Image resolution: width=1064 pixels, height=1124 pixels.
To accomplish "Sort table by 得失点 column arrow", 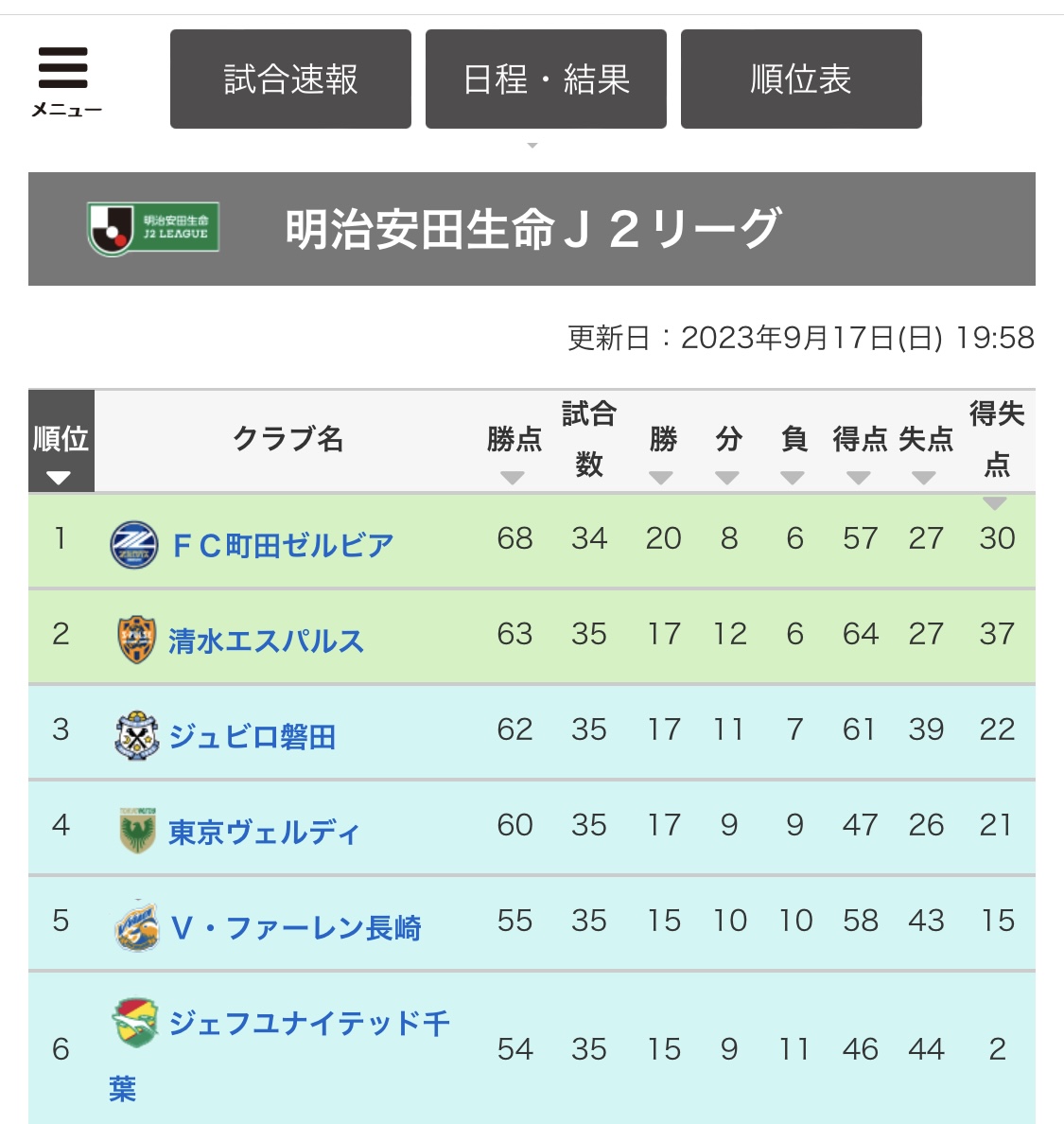I will click(x=995, y=503).
